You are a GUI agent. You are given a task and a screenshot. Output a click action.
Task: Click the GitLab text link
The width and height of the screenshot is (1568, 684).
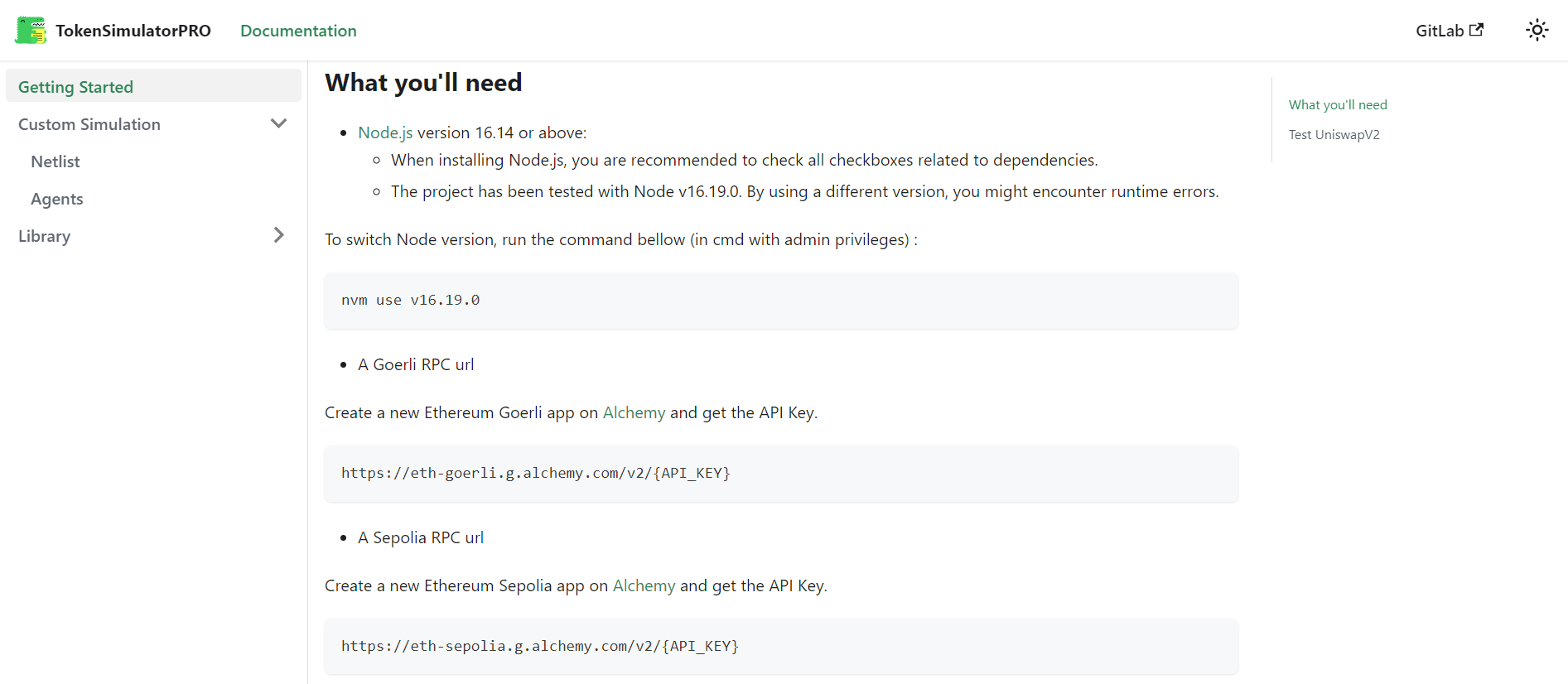click(x=1440, y=30)
